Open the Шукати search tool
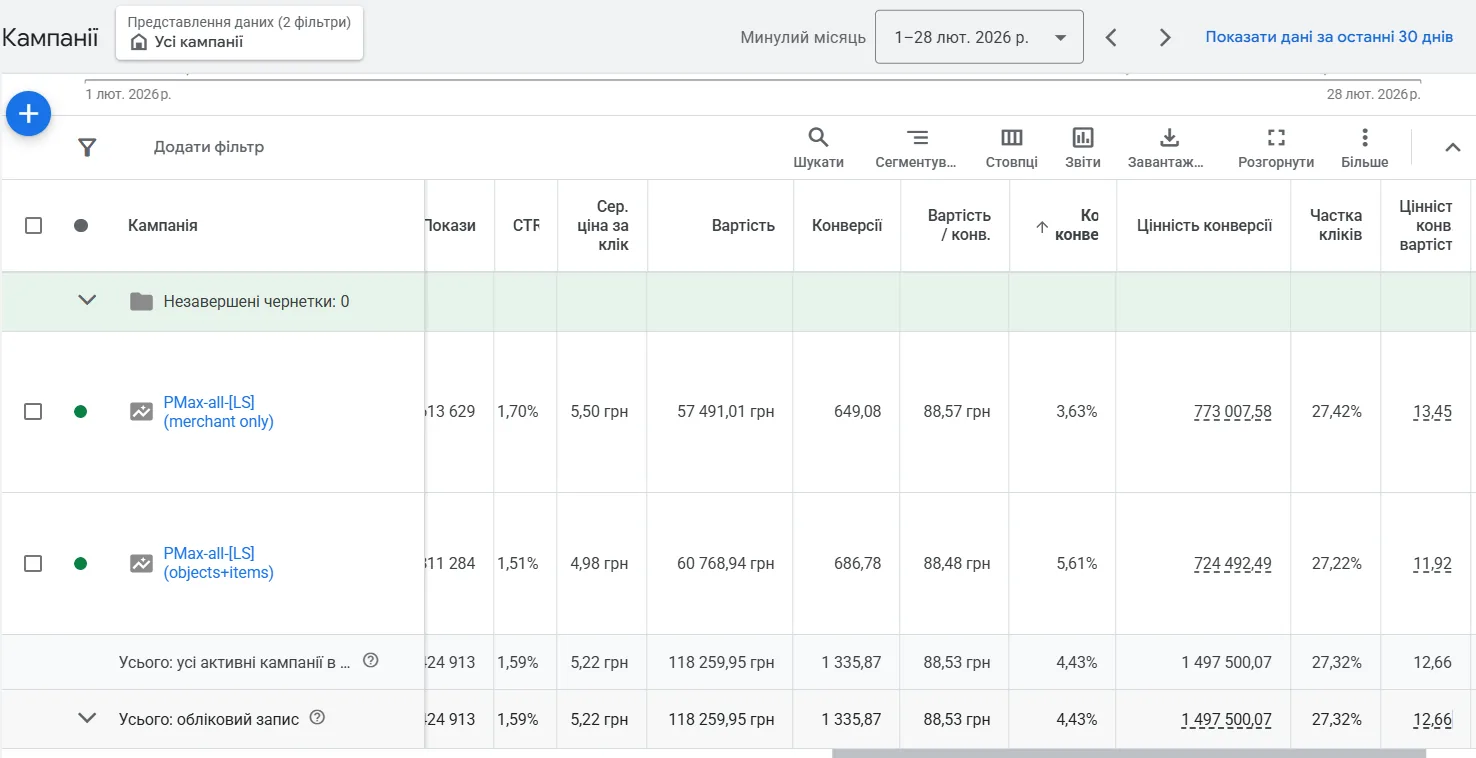Viewport: 1476px width, 758px height. 818,148
